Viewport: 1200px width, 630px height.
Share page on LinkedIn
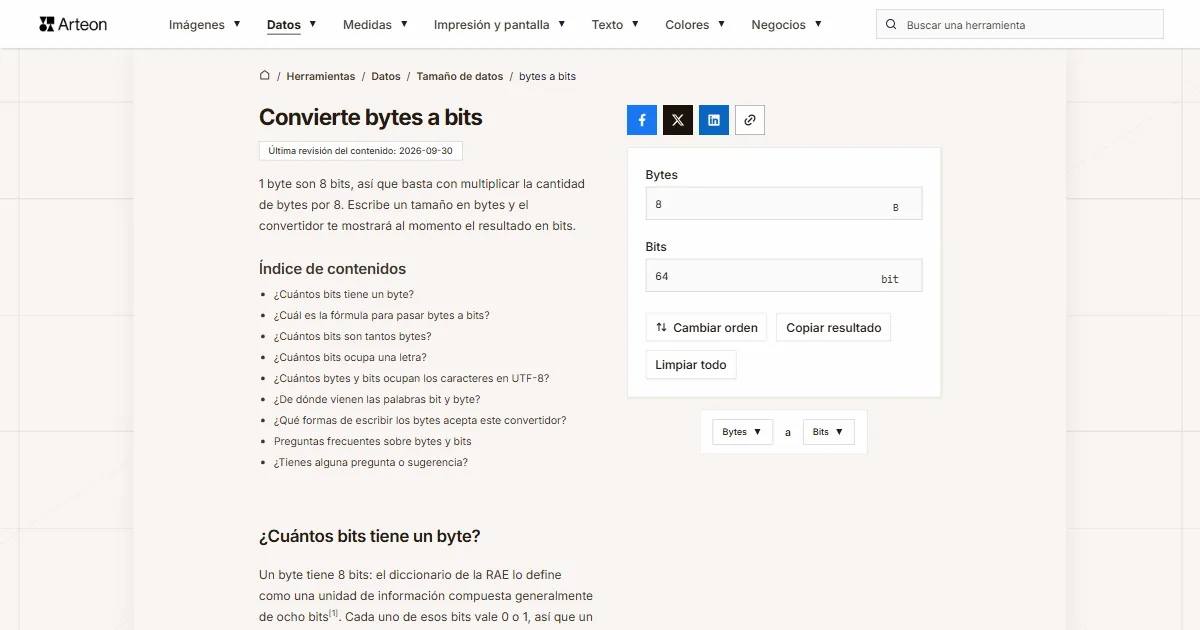[714, 120]
